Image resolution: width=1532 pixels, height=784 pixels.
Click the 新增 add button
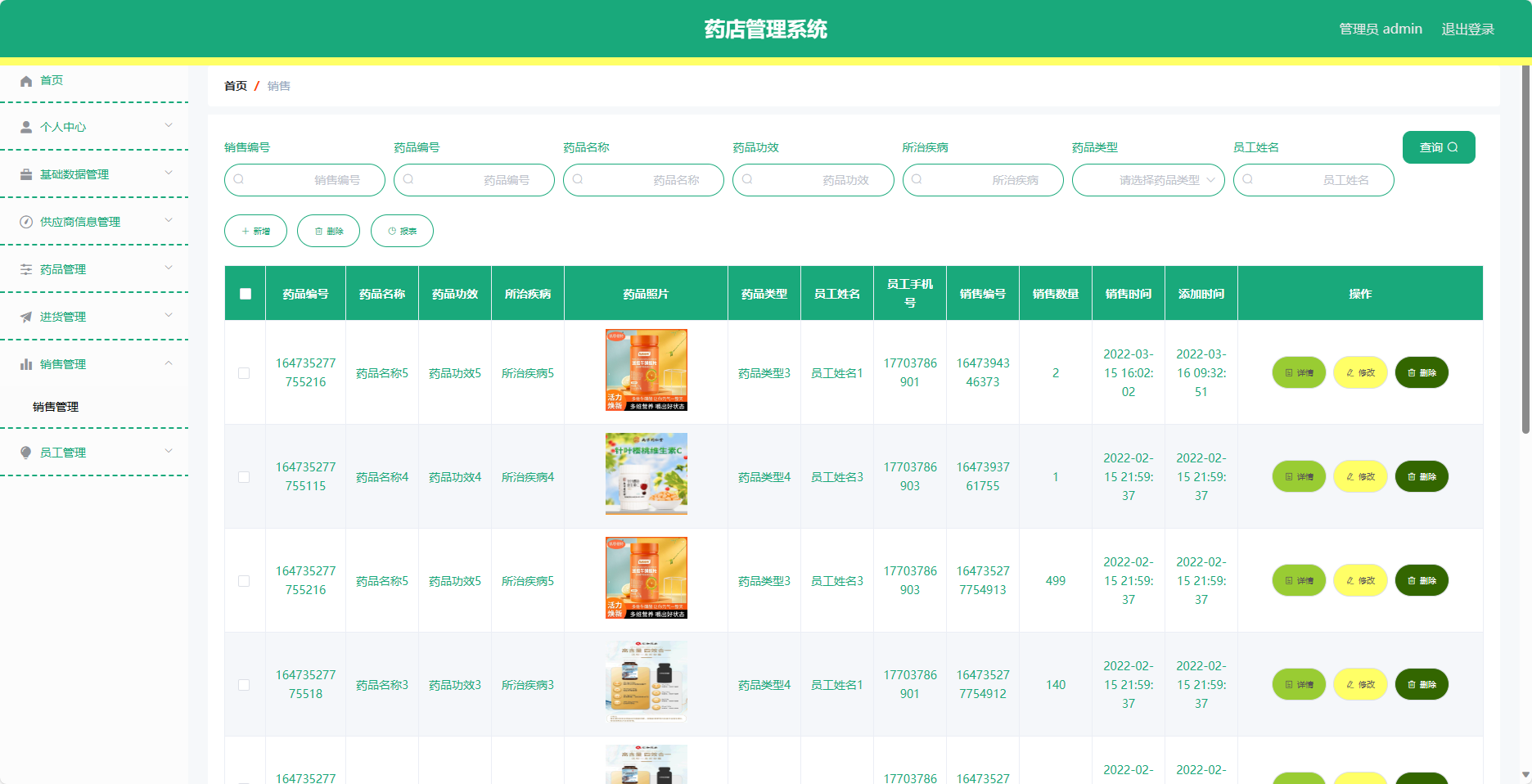click(255, 231)
